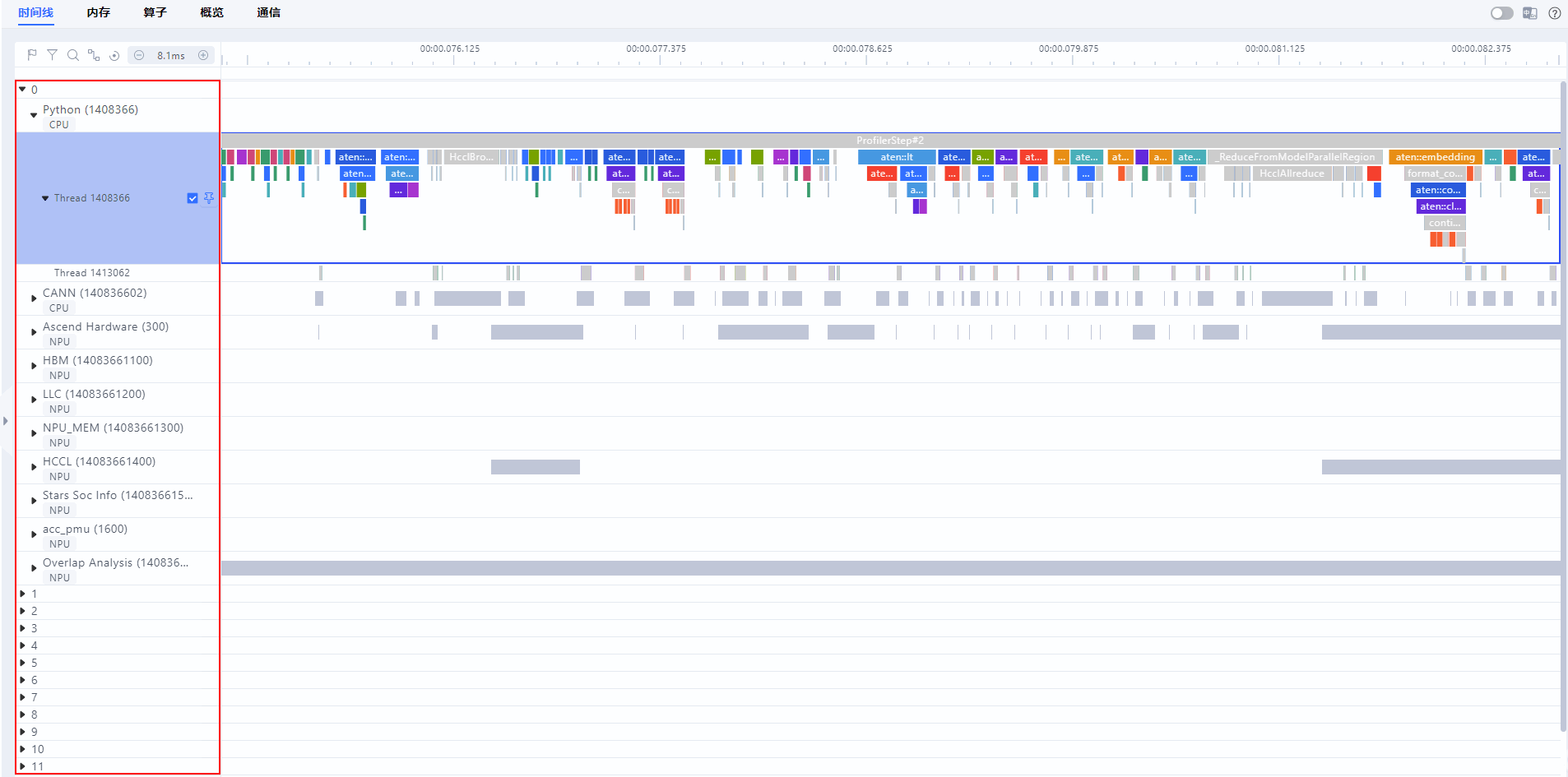Collapse the Thread 1408366 row
1568x777 pixels.
(x=45, y=198)
